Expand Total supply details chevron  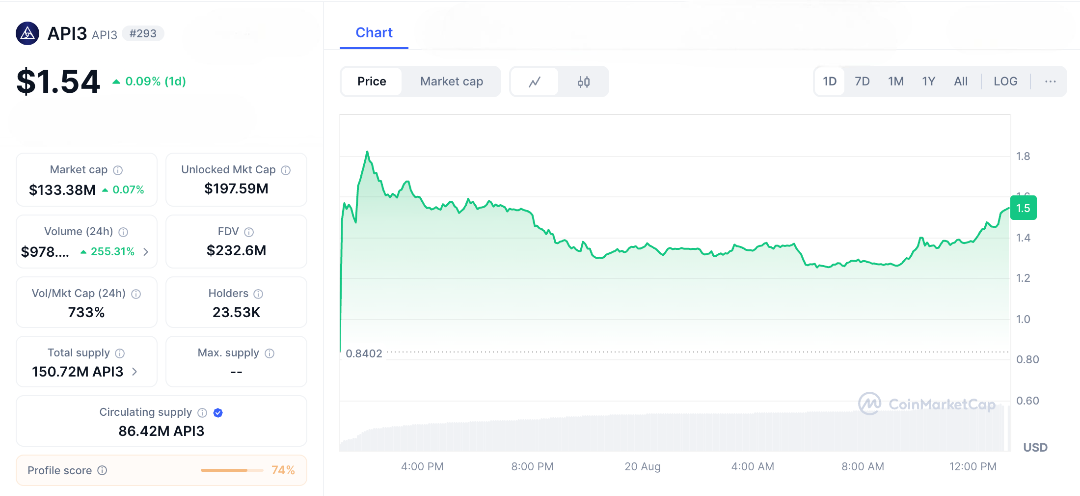click(134, 371)
